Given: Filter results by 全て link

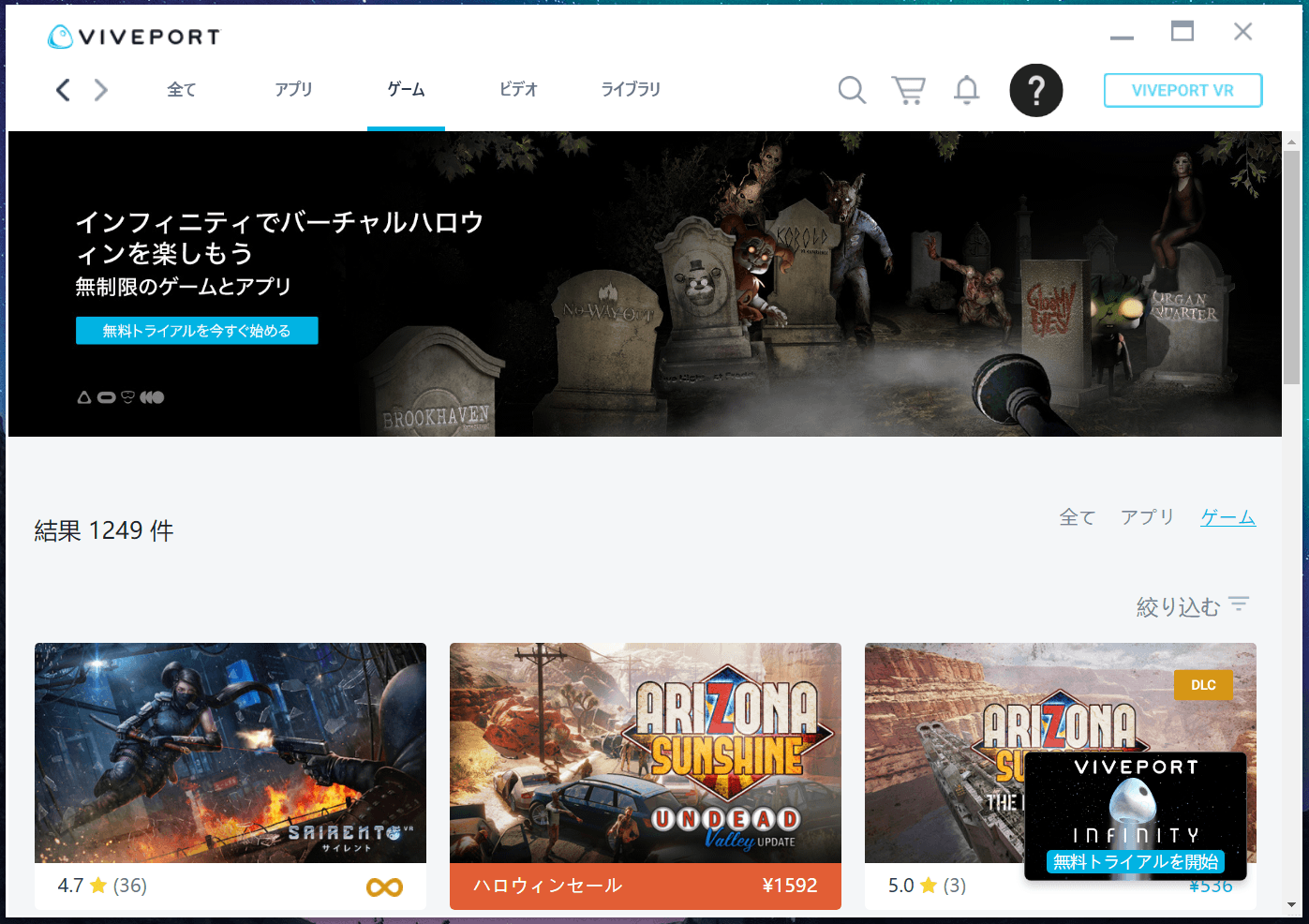Looking at the screenshot, I should (x=1078, y=517).
